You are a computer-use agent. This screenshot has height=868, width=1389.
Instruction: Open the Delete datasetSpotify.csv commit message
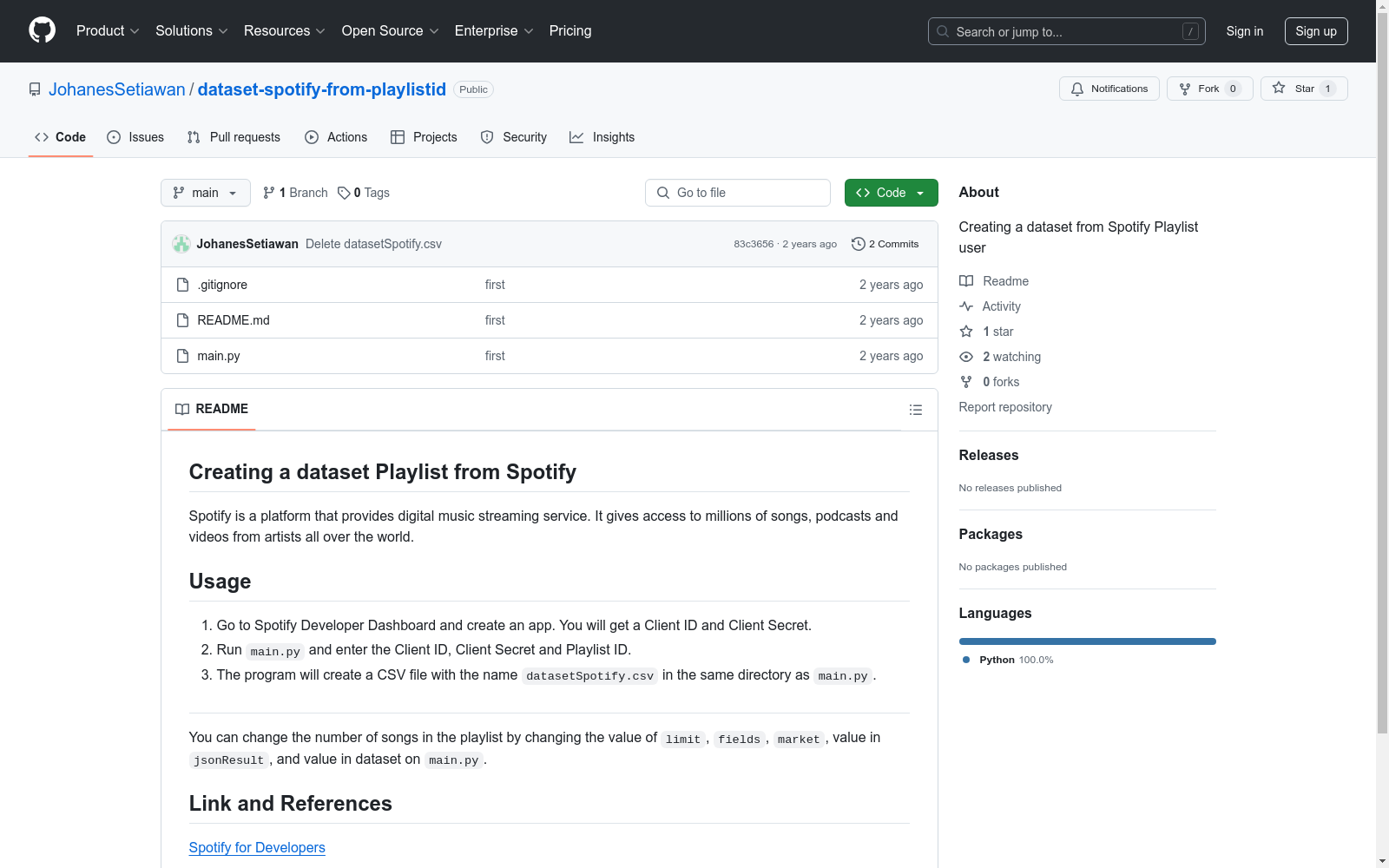pos(373,244)
